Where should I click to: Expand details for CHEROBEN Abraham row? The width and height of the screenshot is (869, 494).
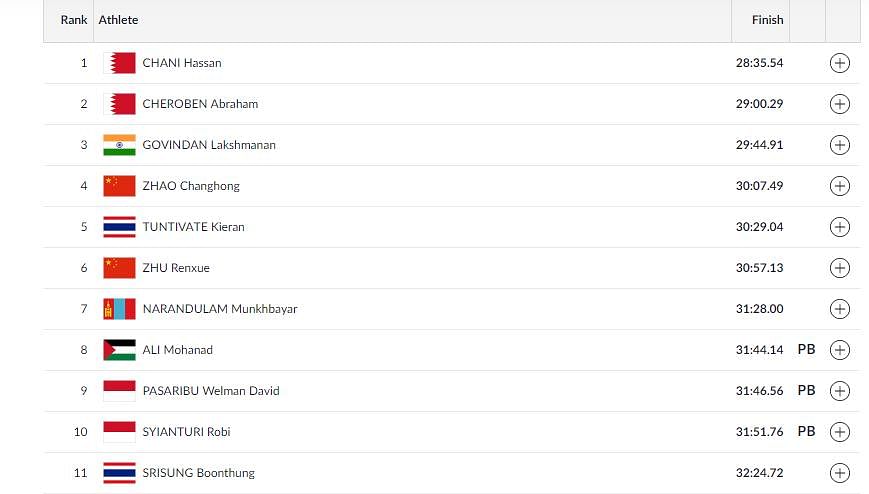[x=840, y=104]
